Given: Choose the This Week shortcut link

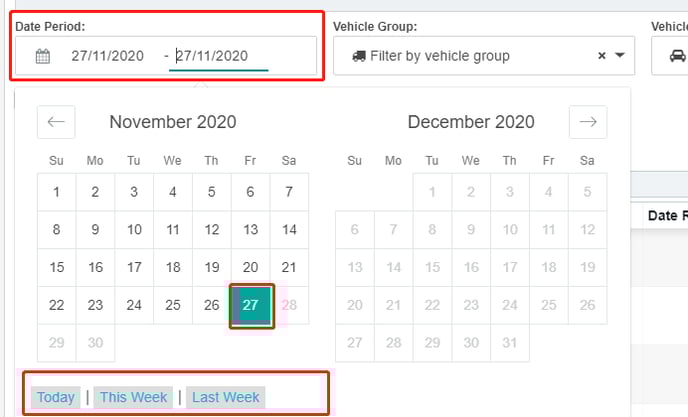Looking at the screenshot, I should 133,397.
